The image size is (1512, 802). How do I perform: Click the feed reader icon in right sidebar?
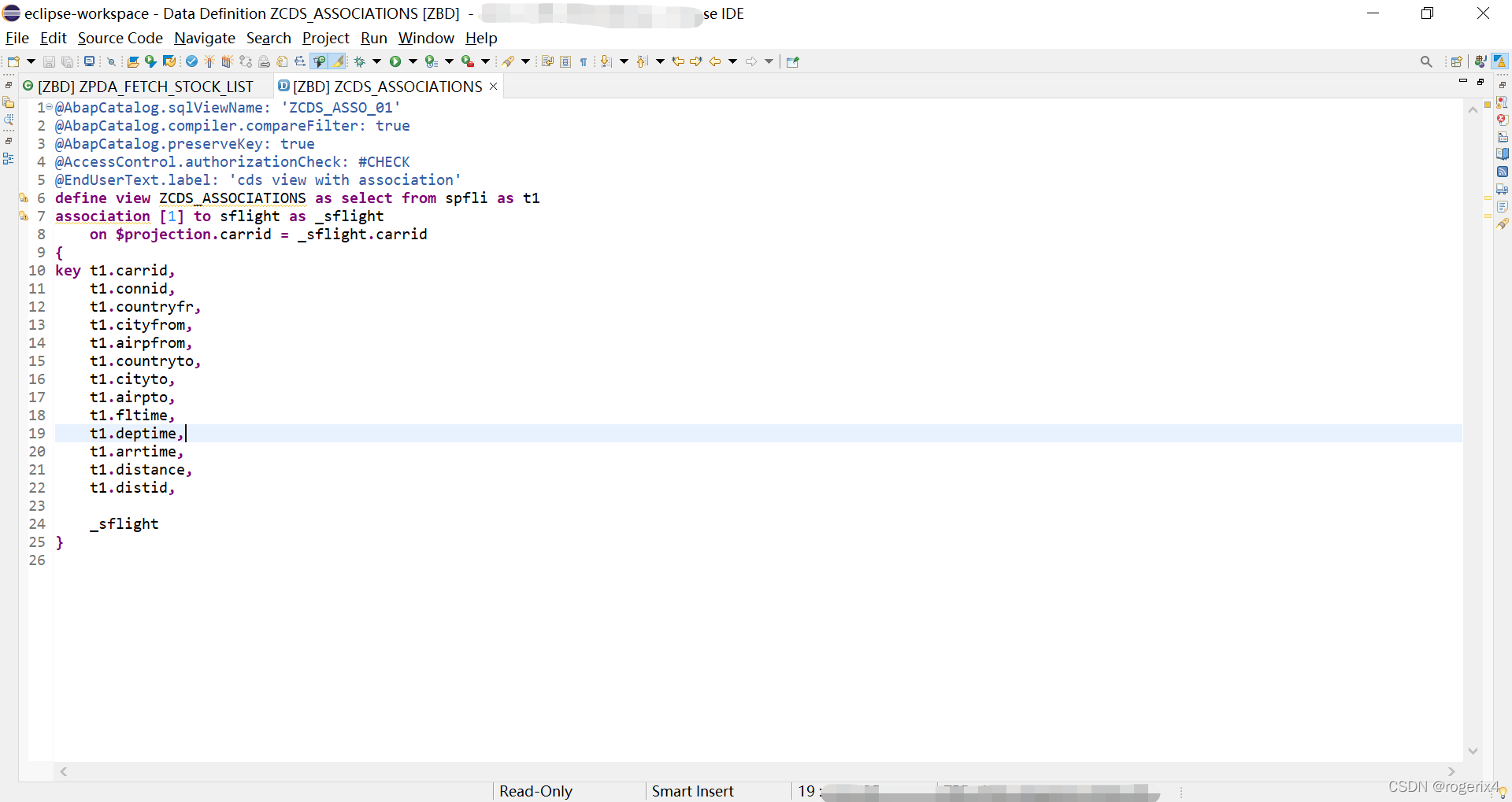pyautogui.click(x=1503, y=172)
